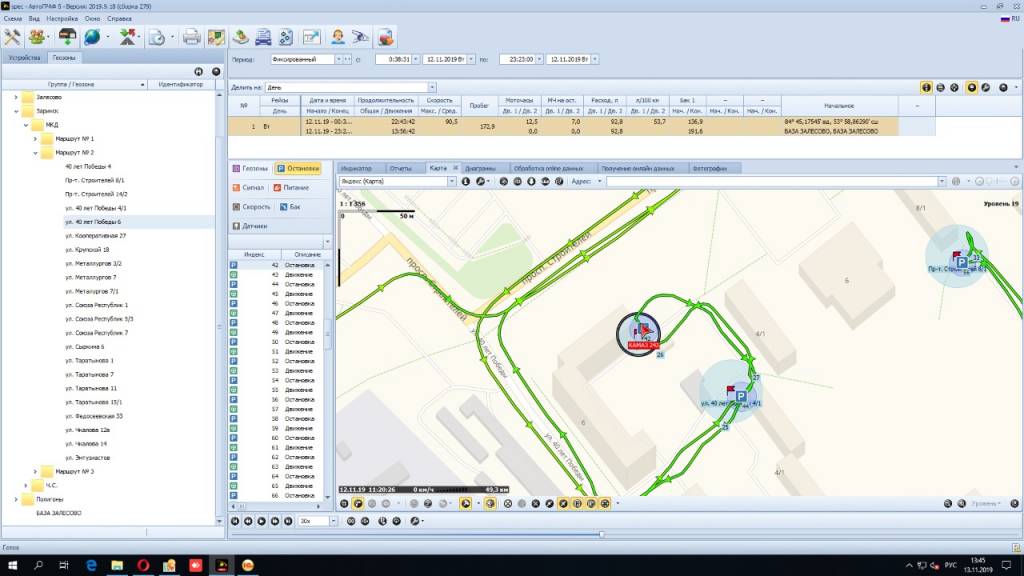Switch to the Устройства tab
The height and width of the screenshot is (576, 1024).
(x=24, y=57)
